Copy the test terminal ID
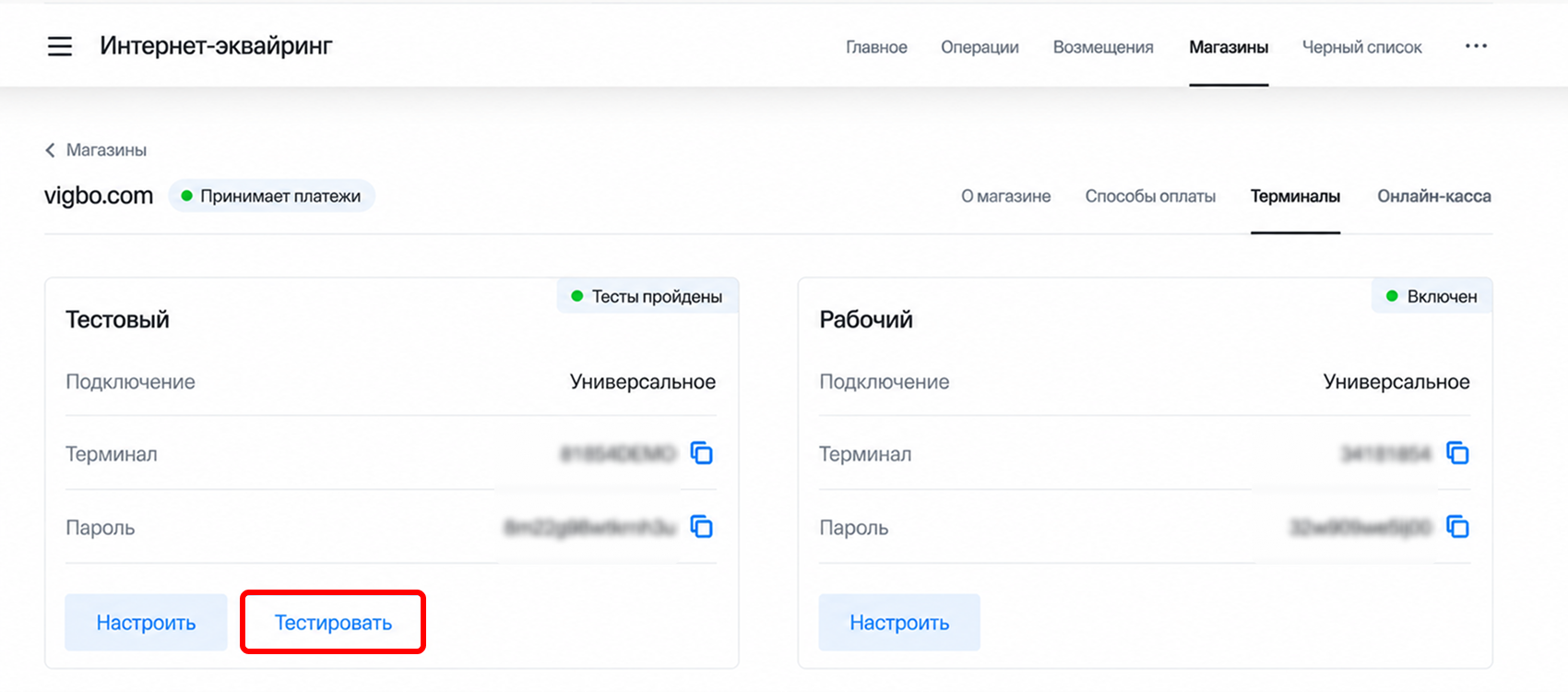Viewport: 1568px width, 692px height. pos(702,453)
